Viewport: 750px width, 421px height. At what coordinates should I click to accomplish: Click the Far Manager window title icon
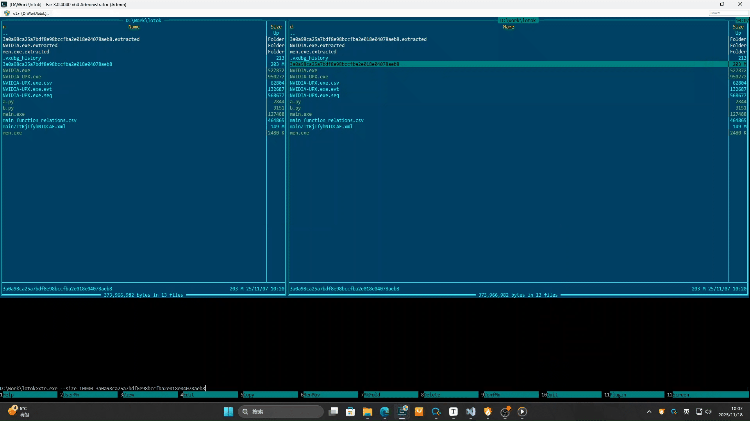coord(5,4)
